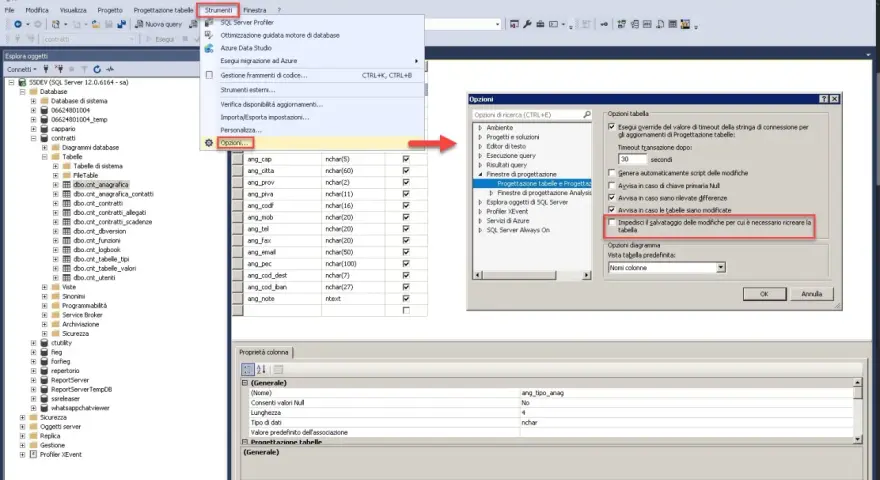Screen dimensions: 880x480
Task: Click the back navigation arrow icon in toolbar
Action: [17, 24]
